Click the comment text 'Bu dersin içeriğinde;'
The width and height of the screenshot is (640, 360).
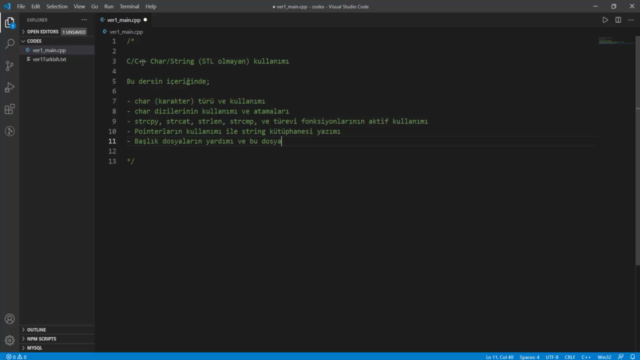[x=168, y=81]
